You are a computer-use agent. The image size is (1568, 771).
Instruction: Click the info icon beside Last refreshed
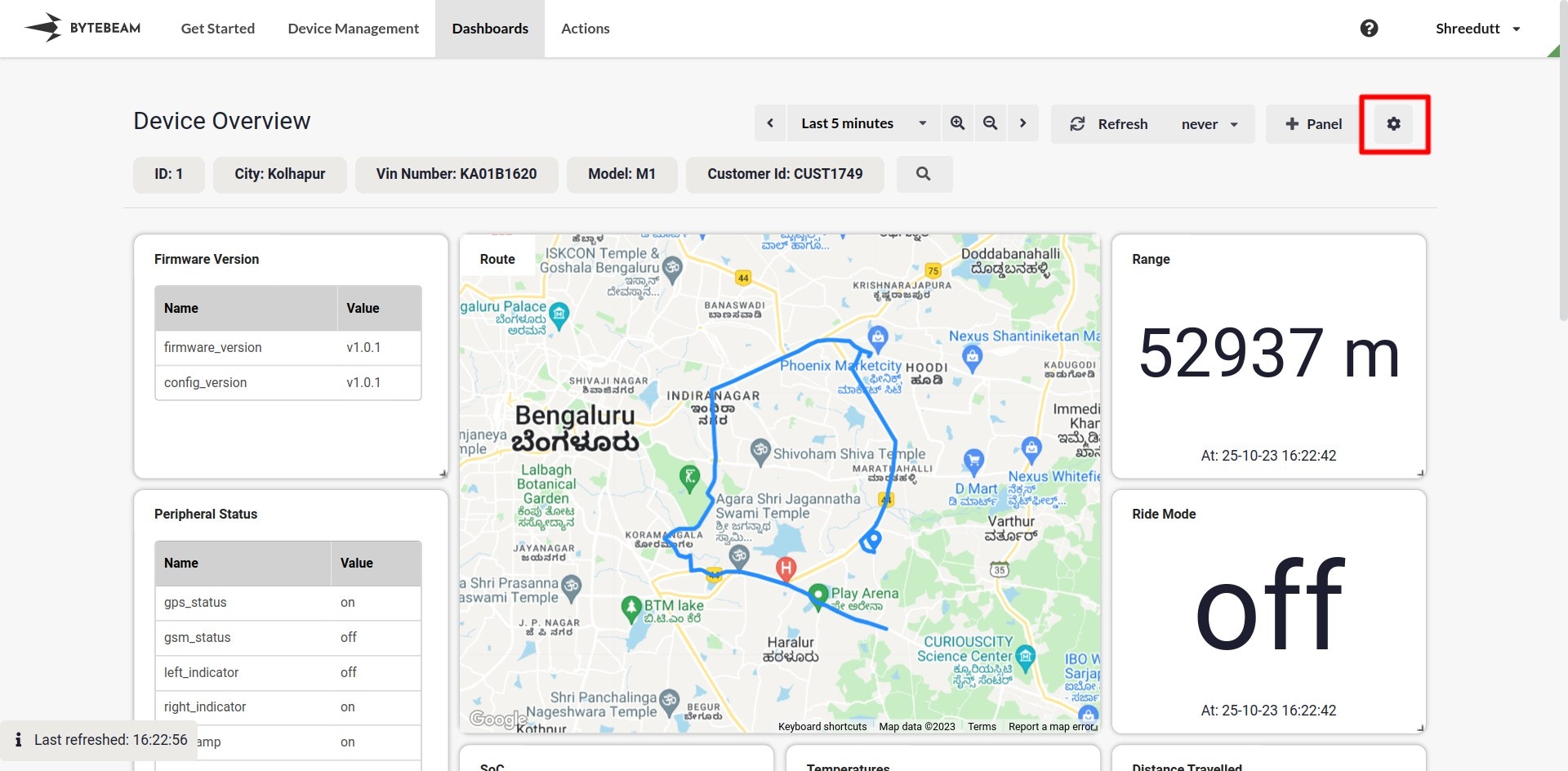coord(18,740)
